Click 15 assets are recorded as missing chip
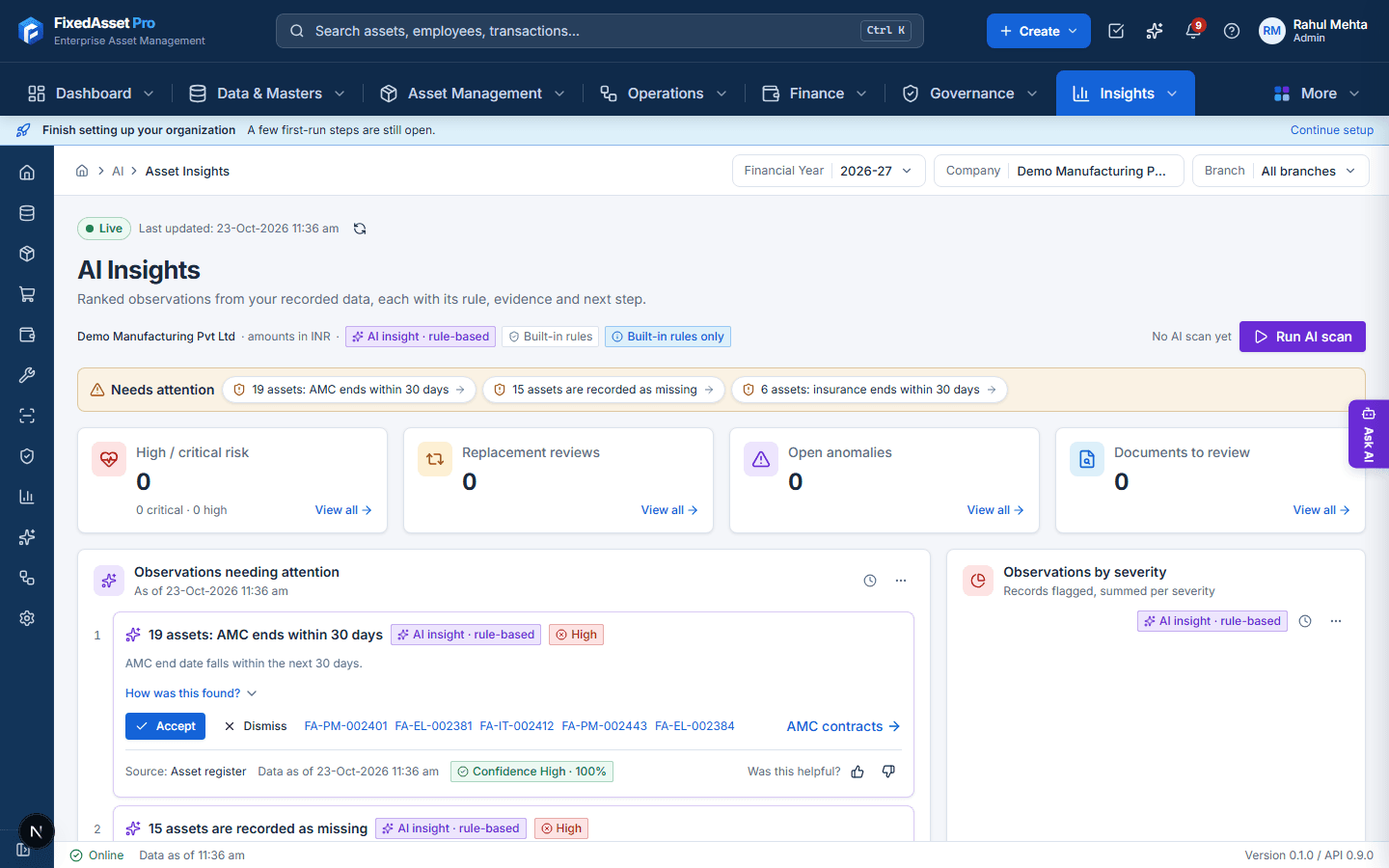 click(x=604, y=390)
